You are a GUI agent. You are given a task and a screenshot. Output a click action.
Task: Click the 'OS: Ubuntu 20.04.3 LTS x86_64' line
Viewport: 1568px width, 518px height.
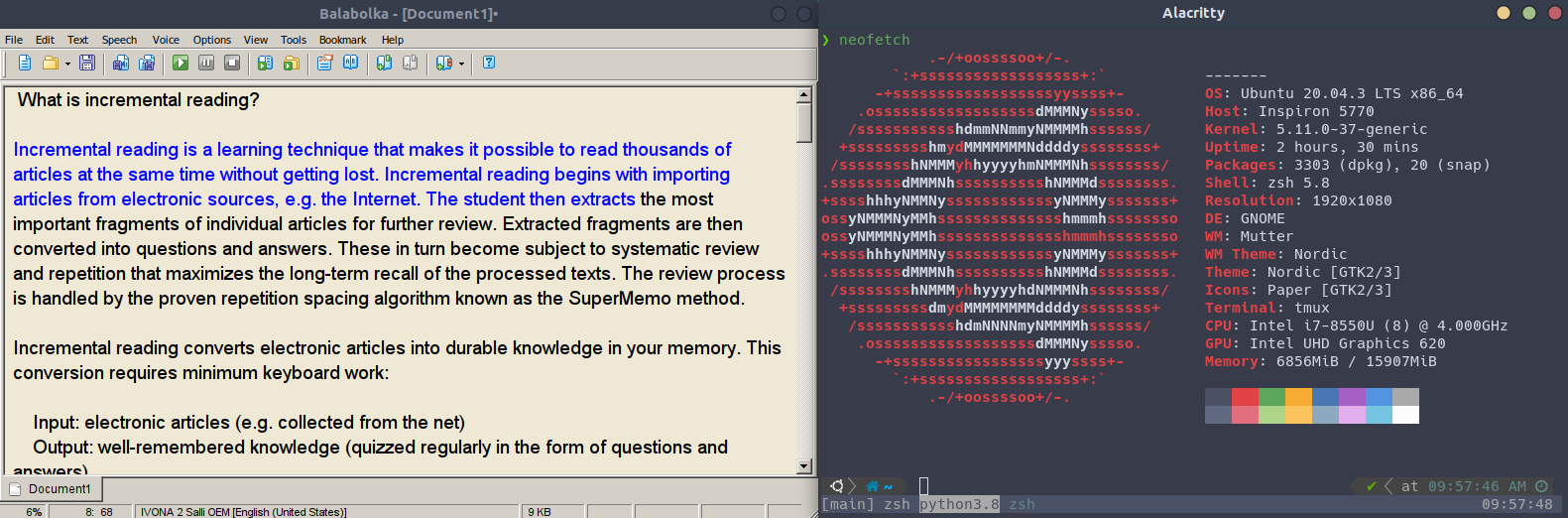tap(1334, 93)
